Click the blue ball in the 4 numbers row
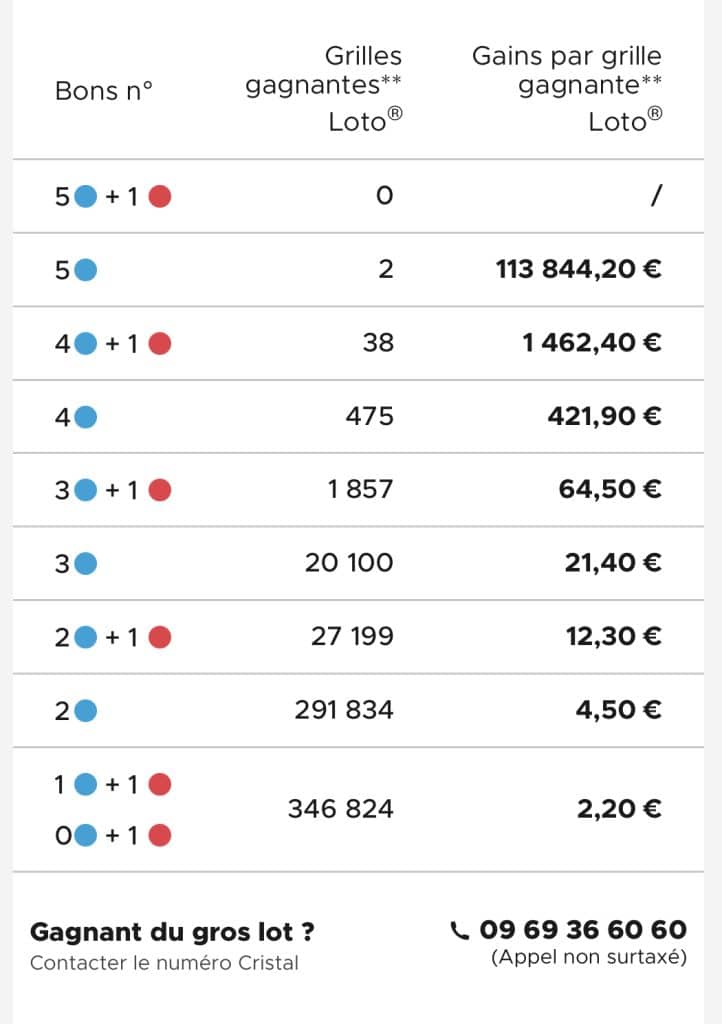This screenshot has height=1024, width=722. [86, 417]
